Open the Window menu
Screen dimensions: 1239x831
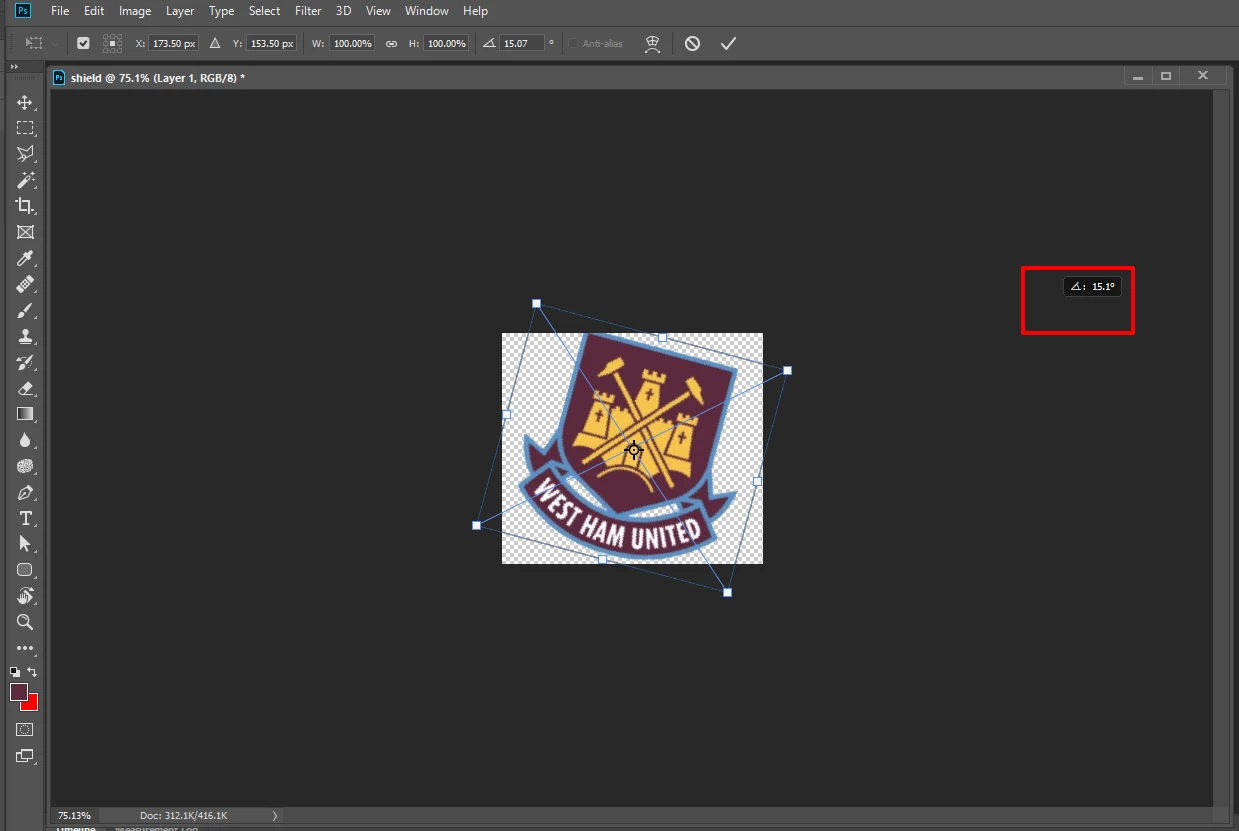click(427, 11)
